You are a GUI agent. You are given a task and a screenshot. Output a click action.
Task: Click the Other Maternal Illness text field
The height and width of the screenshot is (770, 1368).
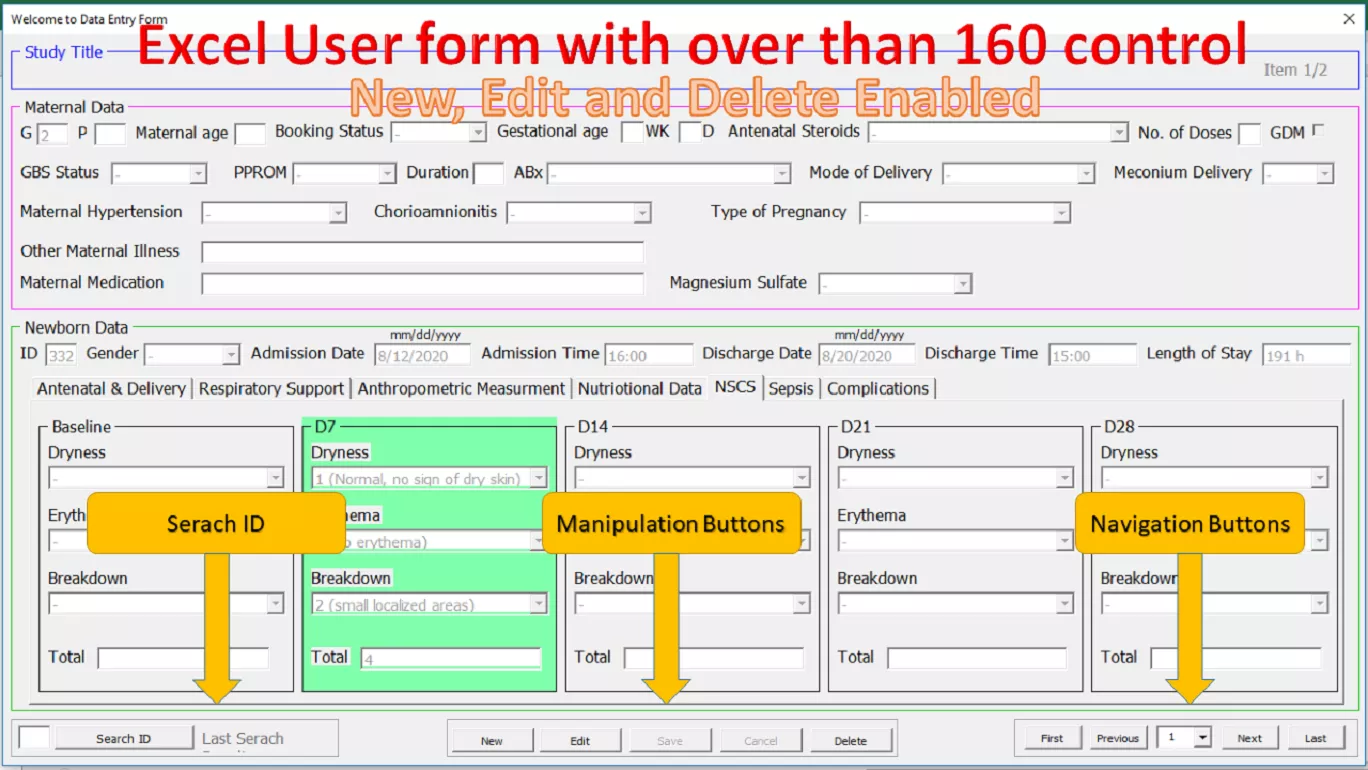click(422, 252)
